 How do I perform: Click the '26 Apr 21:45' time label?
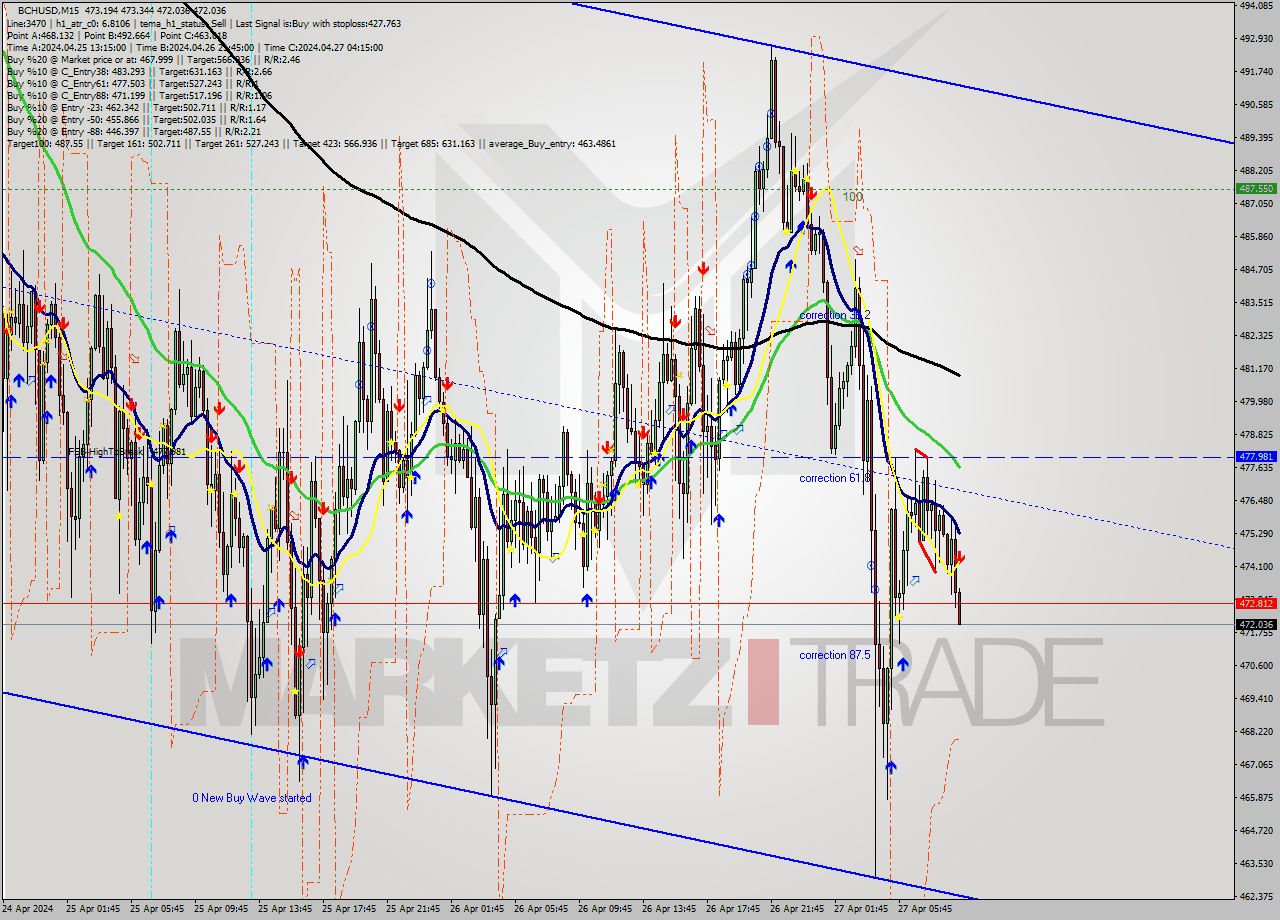(798, 910)
